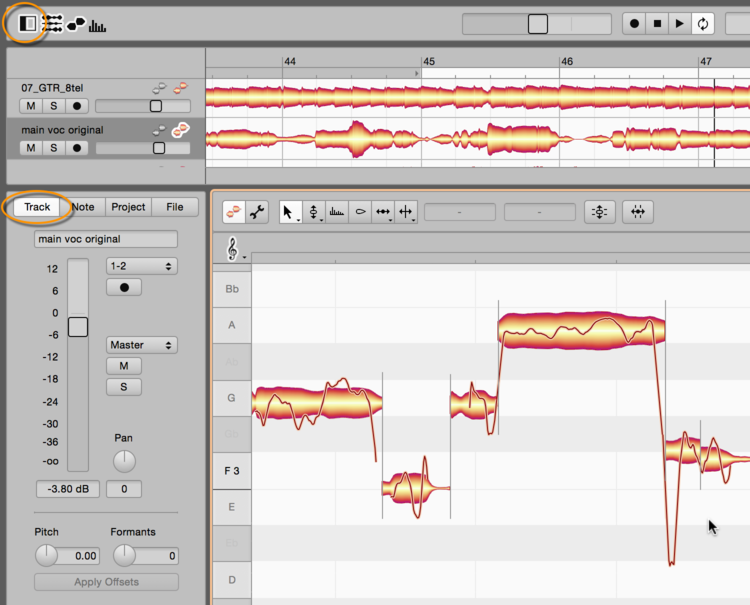
Task: Solo the main voc original track
Action: tap(54, 148)
